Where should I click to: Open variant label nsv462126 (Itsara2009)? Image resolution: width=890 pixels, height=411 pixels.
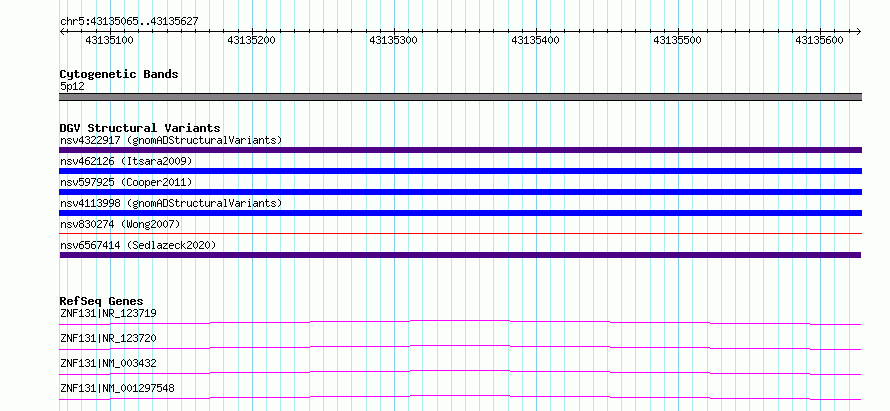pyautogui.click(x=126, y=161)
